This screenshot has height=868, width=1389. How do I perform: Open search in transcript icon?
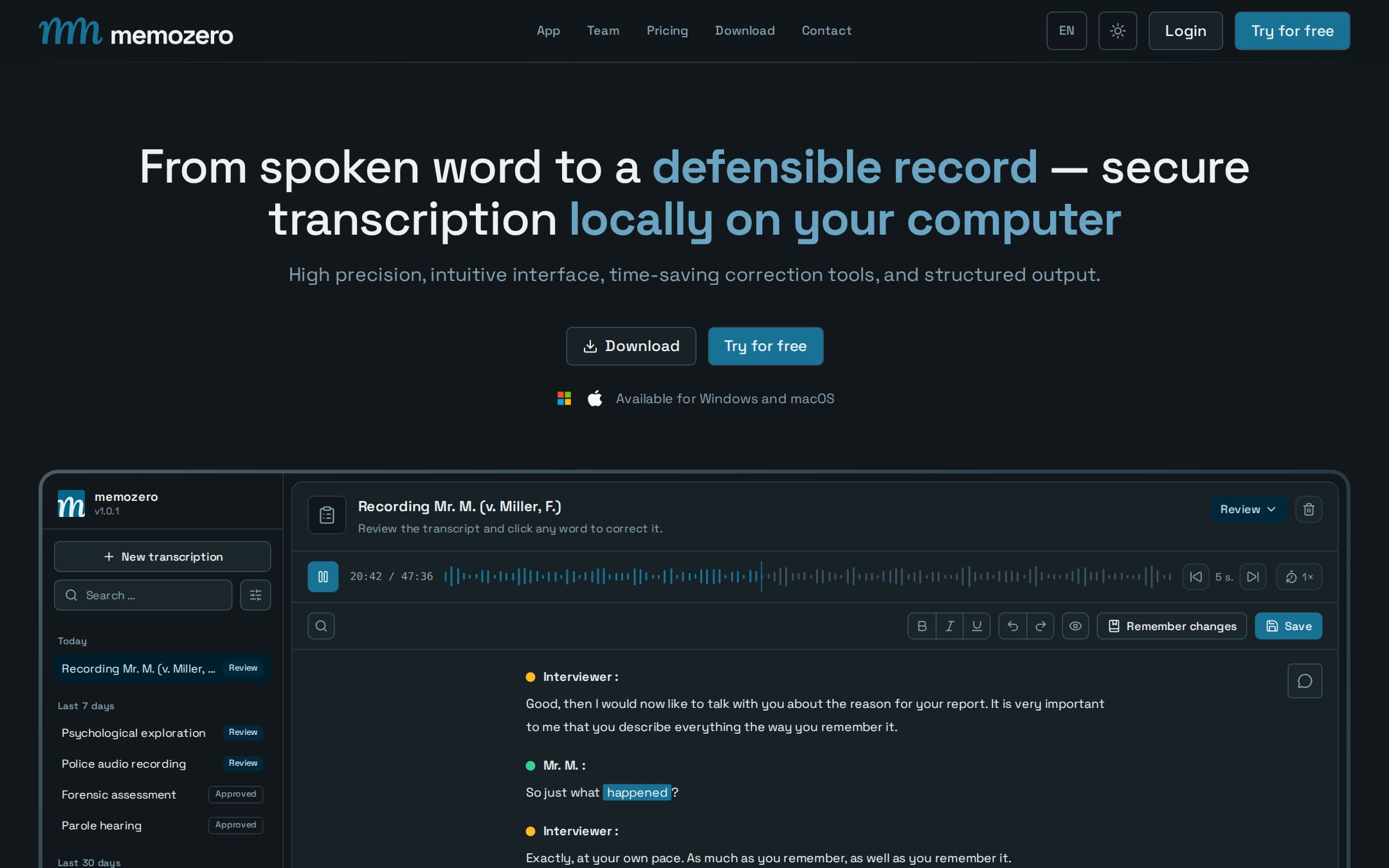[x=321, y=626]
